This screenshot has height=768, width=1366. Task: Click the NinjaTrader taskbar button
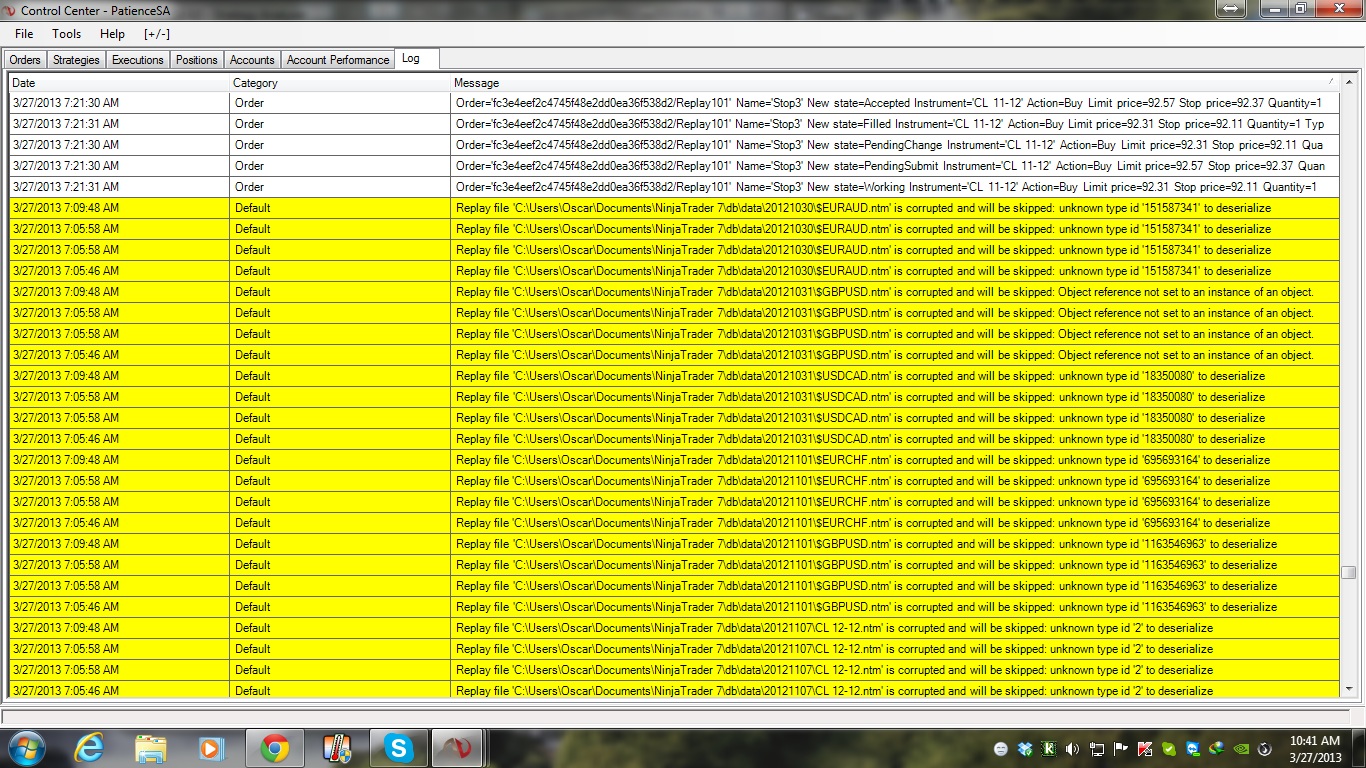[x=459, y=748]
